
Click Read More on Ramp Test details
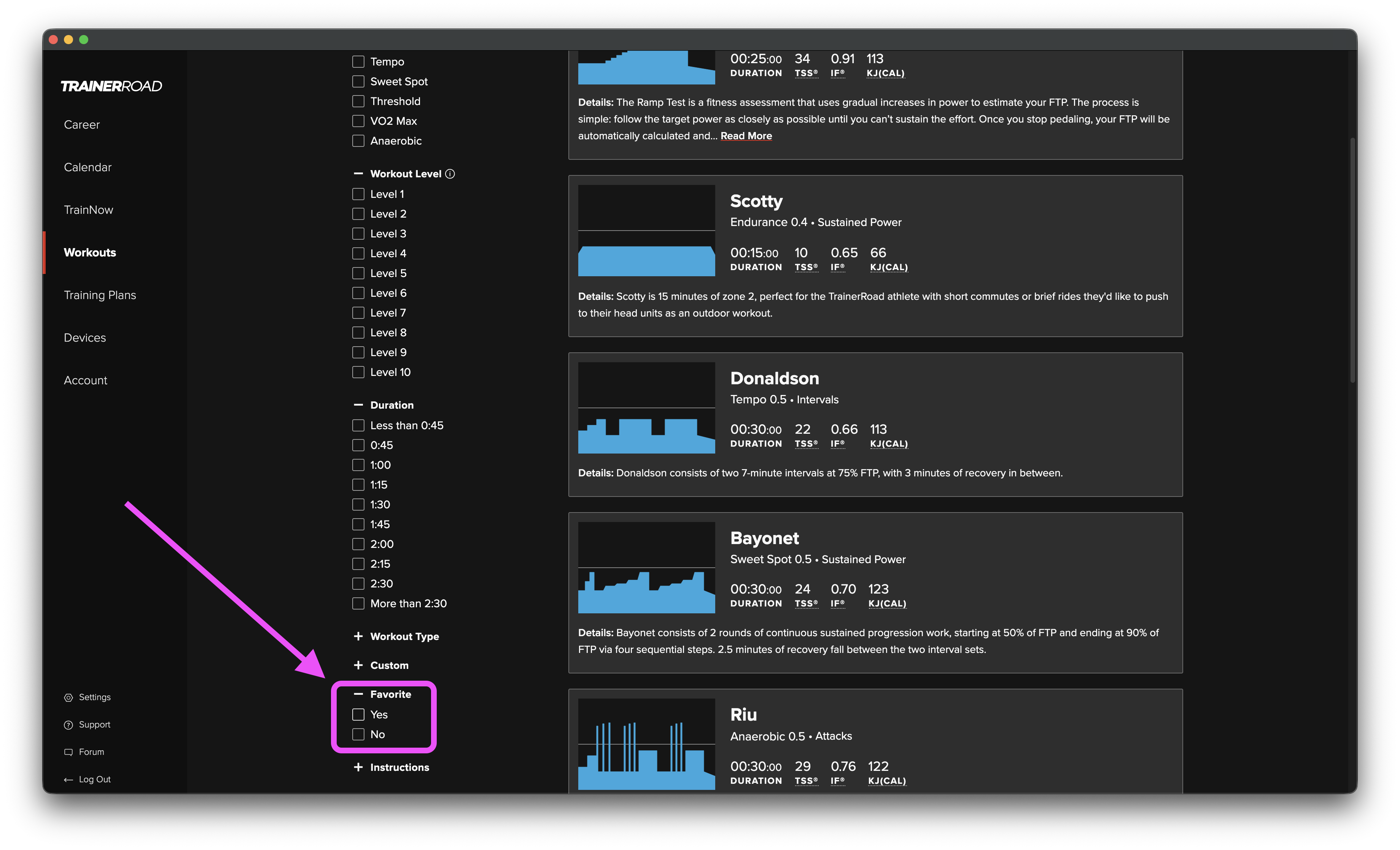coord(746,136)
